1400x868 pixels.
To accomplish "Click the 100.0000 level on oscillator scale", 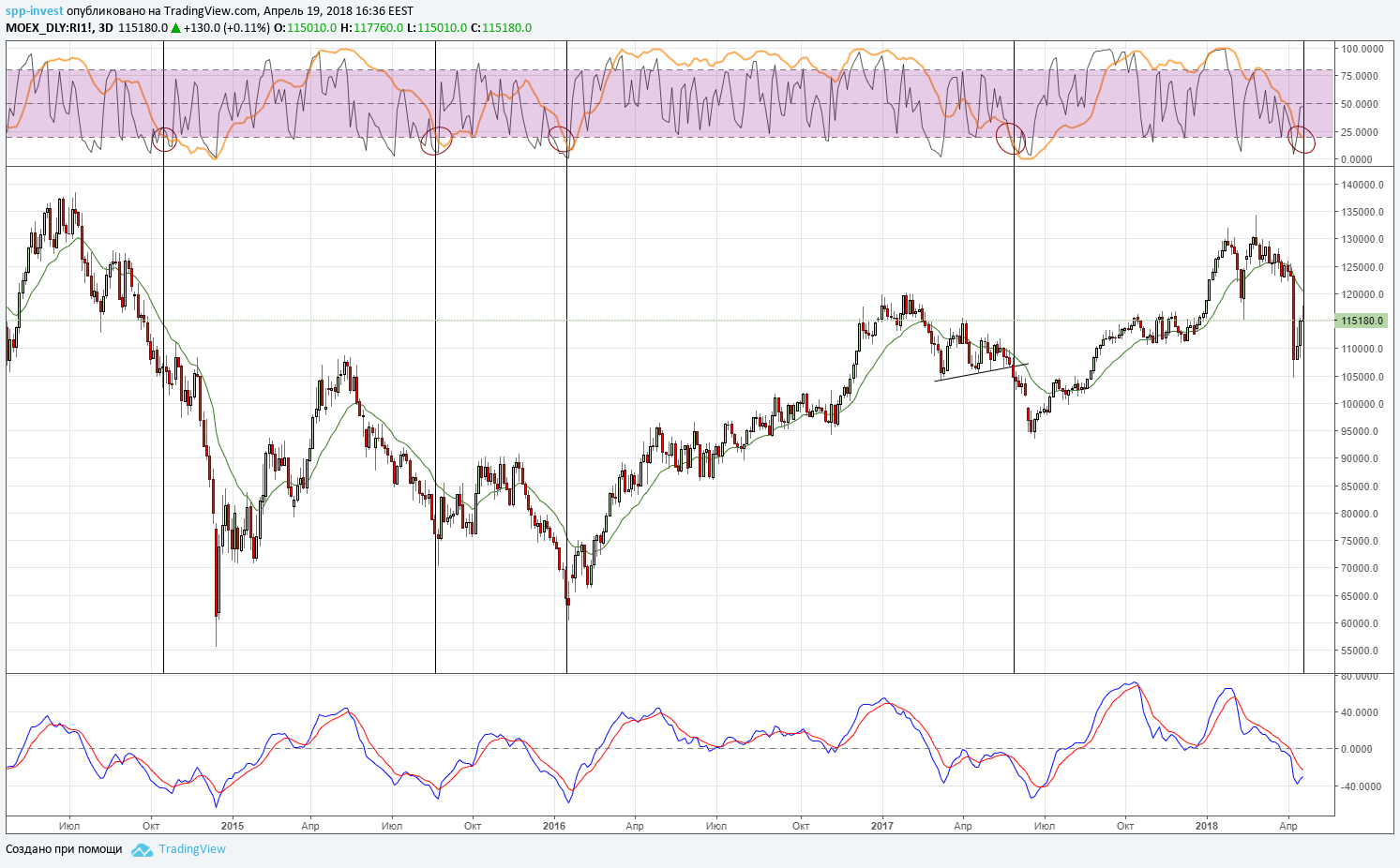I will pos(1361,49).
